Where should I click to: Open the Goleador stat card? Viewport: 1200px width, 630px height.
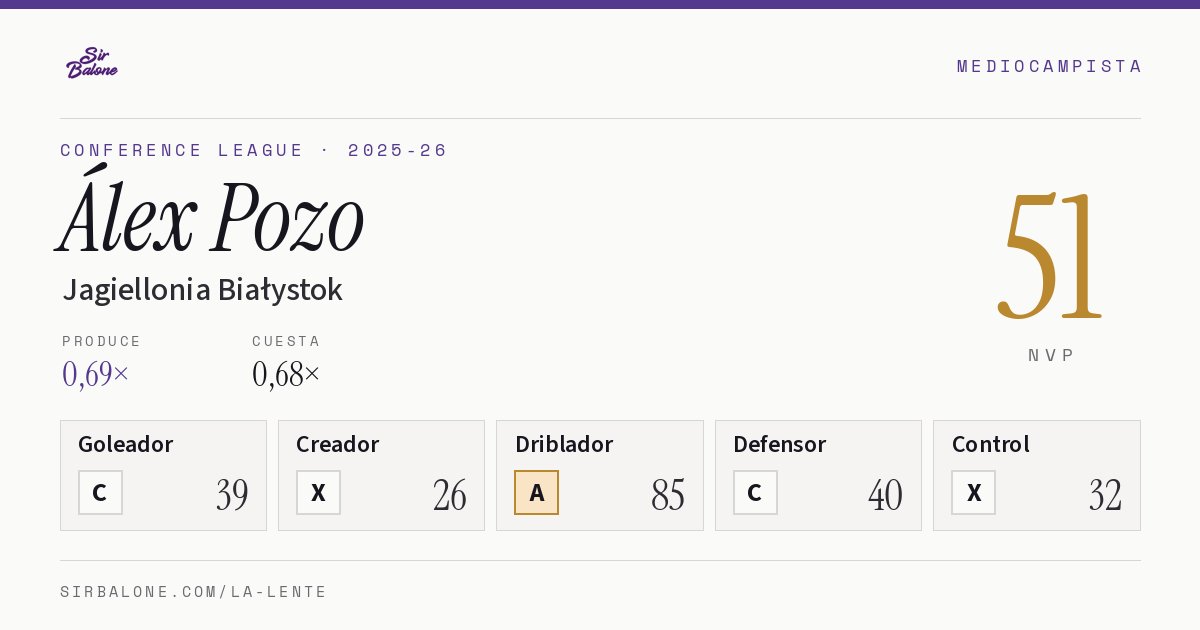(x=163, y=475)
